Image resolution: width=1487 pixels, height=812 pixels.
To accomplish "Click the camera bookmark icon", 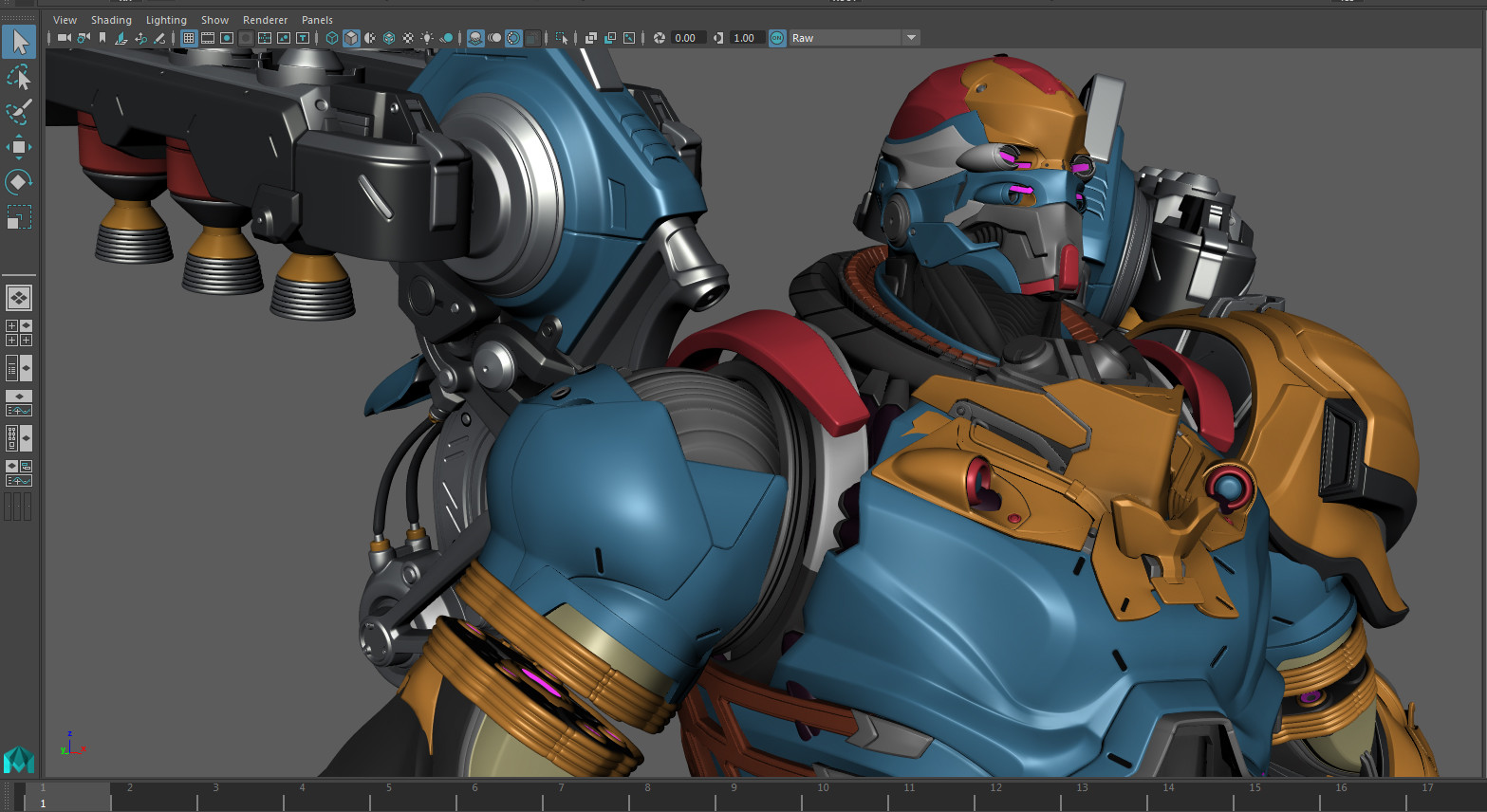I will (x=102, y=38).
